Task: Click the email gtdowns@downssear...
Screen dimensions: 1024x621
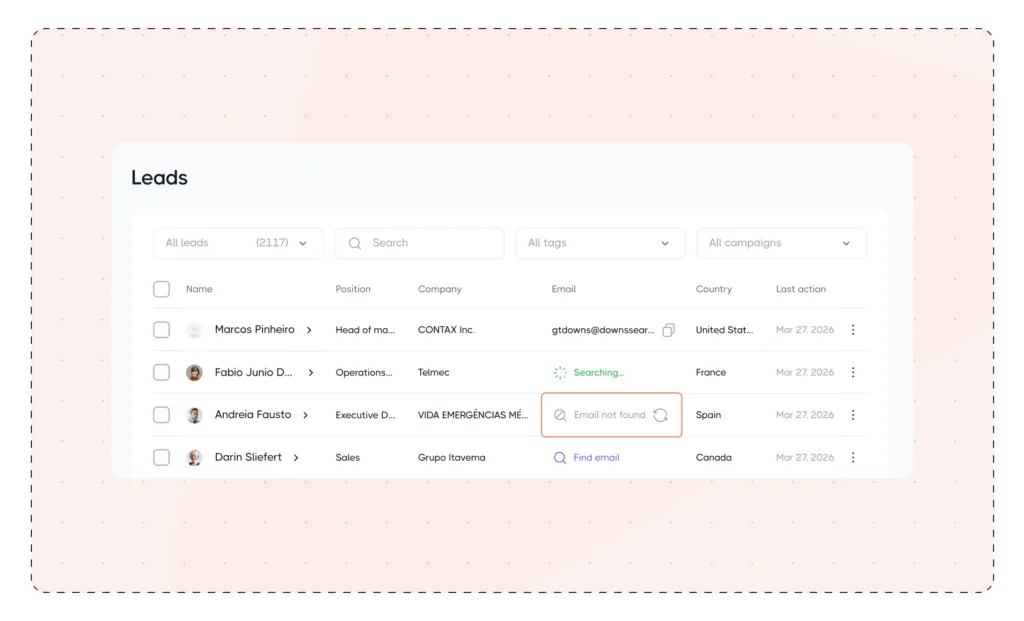Action: pyautogui.click(x=603, y=330)
